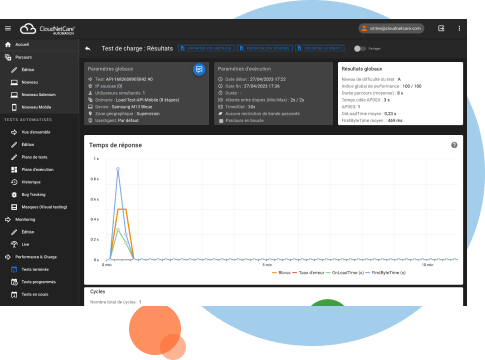Open the three-dot menu in header
This screenshot has width=485, height=360.
pos(459,29)
